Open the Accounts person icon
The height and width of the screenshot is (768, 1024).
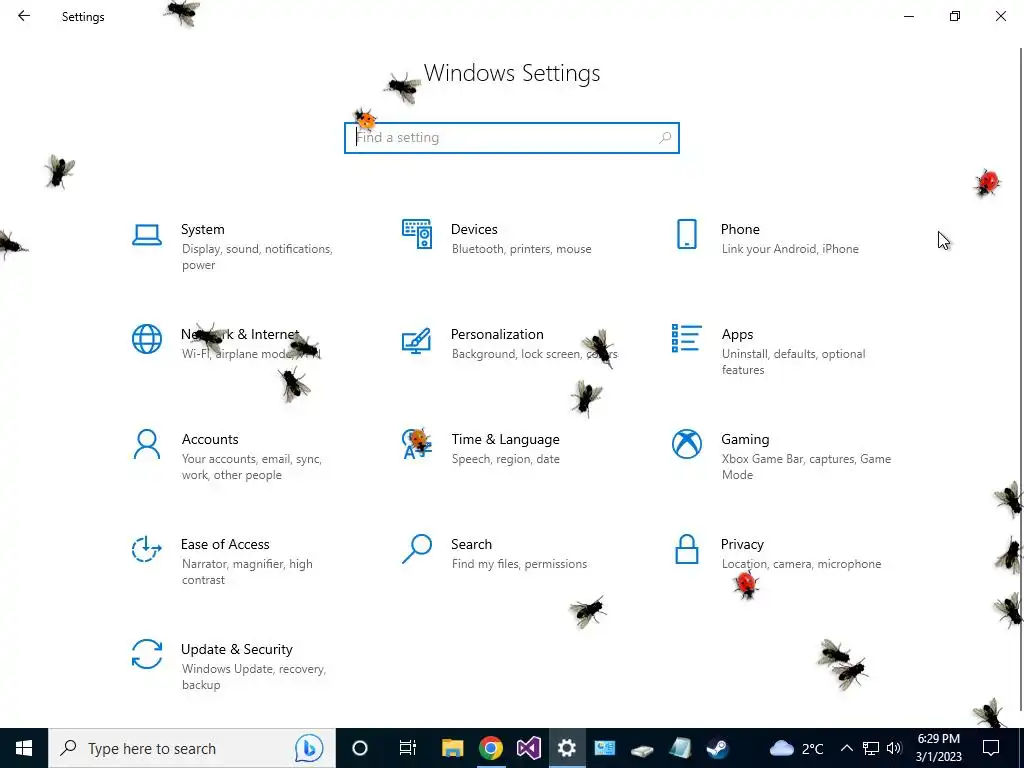pyautogui.click(x=147, y=444)
